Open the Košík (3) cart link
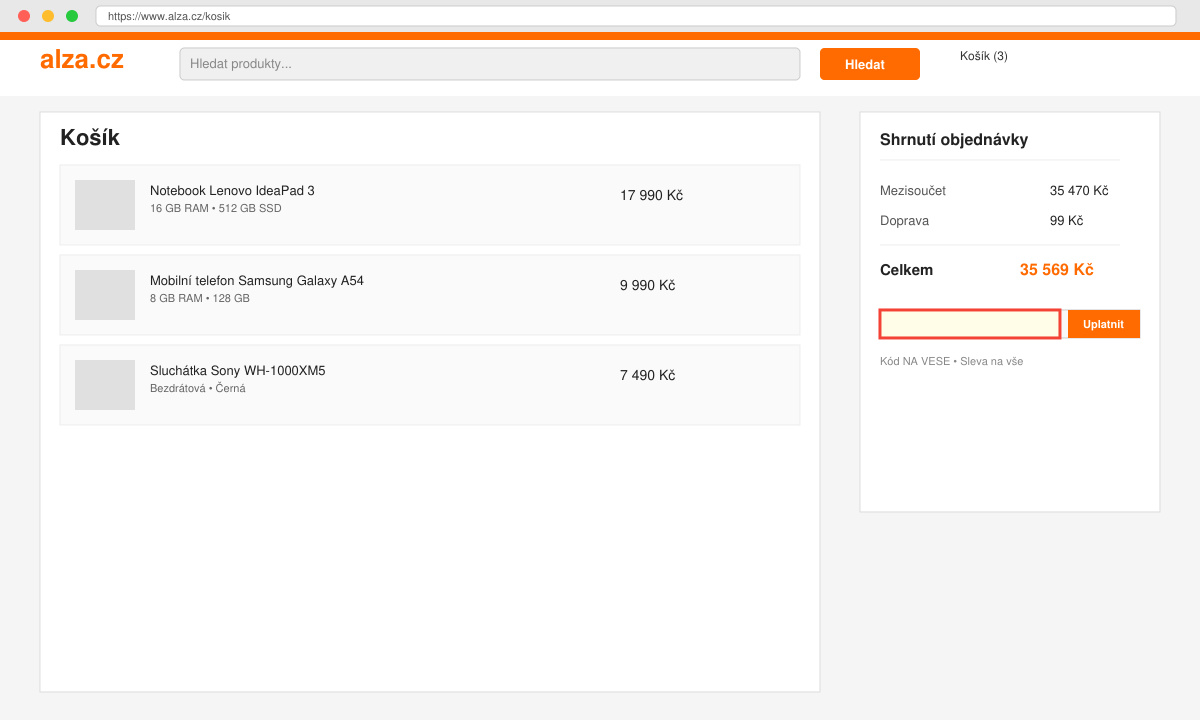Screen dimensions: 1200x720 pyautogui.click(x=983, y=56)
